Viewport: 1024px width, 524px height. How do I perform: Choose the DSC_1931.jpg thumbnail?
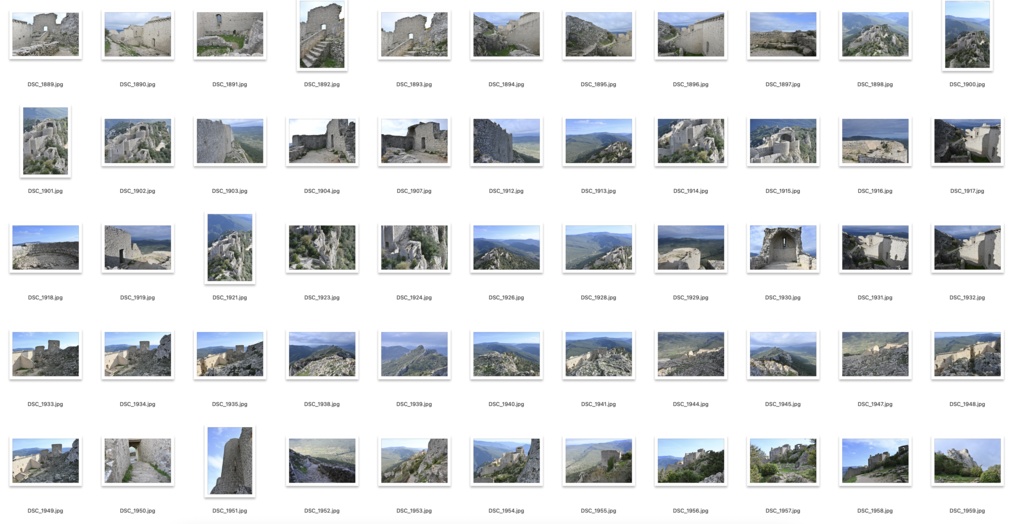tap(874, 248)
